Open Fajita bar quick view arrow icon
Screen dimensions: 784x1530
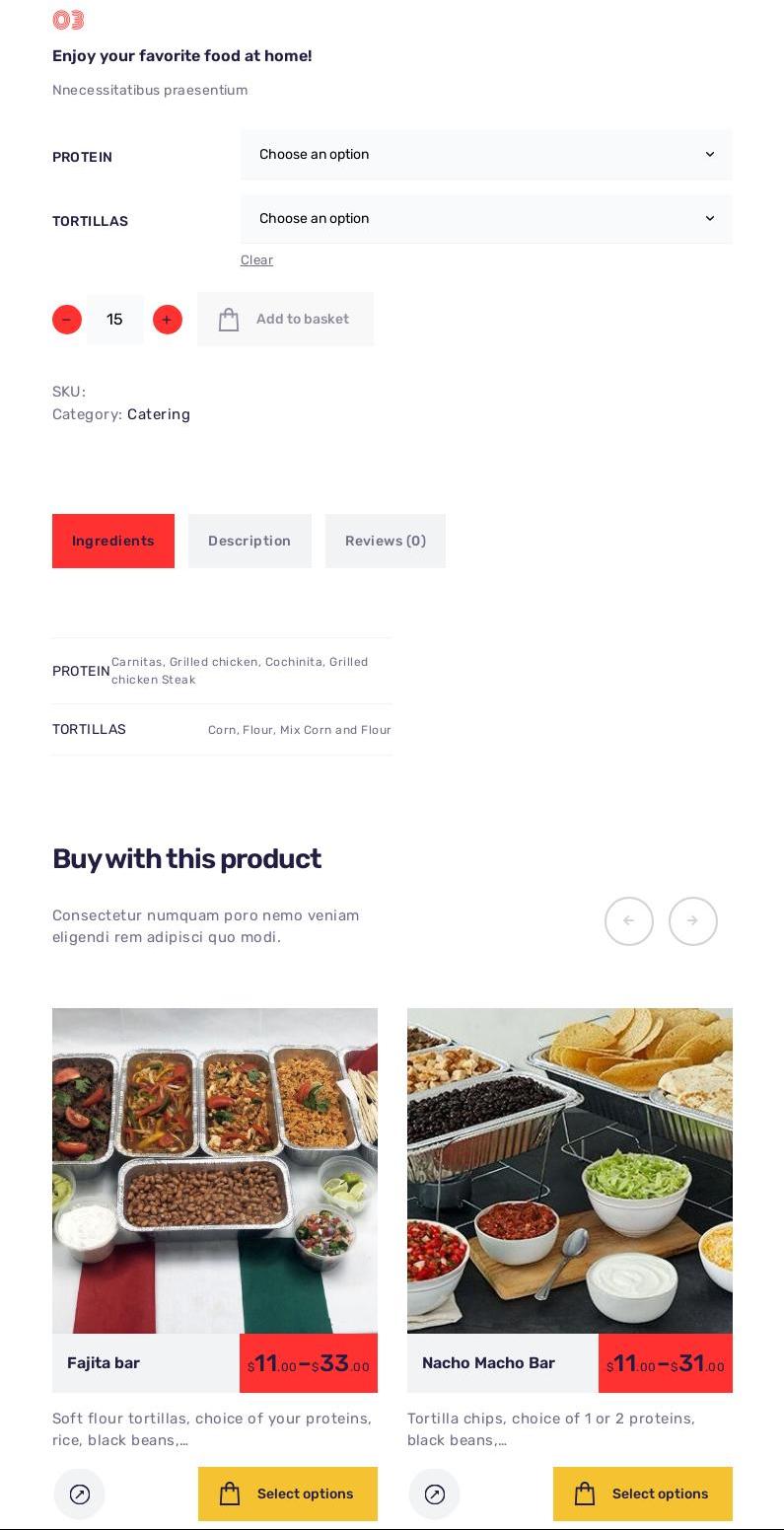tap(80, 1494)
